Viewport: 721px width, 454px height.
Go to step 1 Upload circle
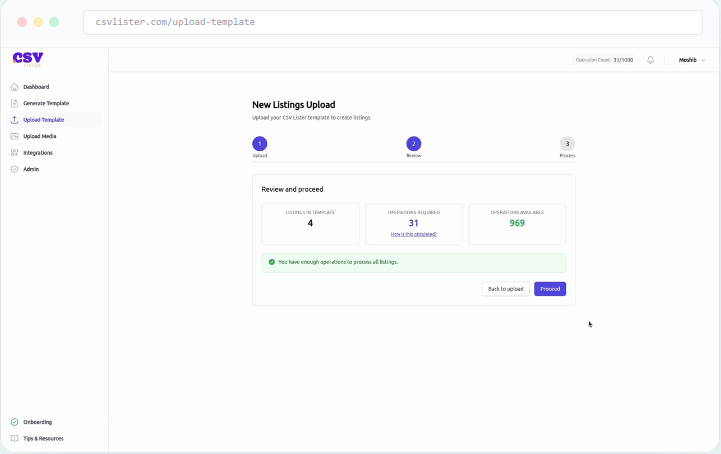coord(260,144)
